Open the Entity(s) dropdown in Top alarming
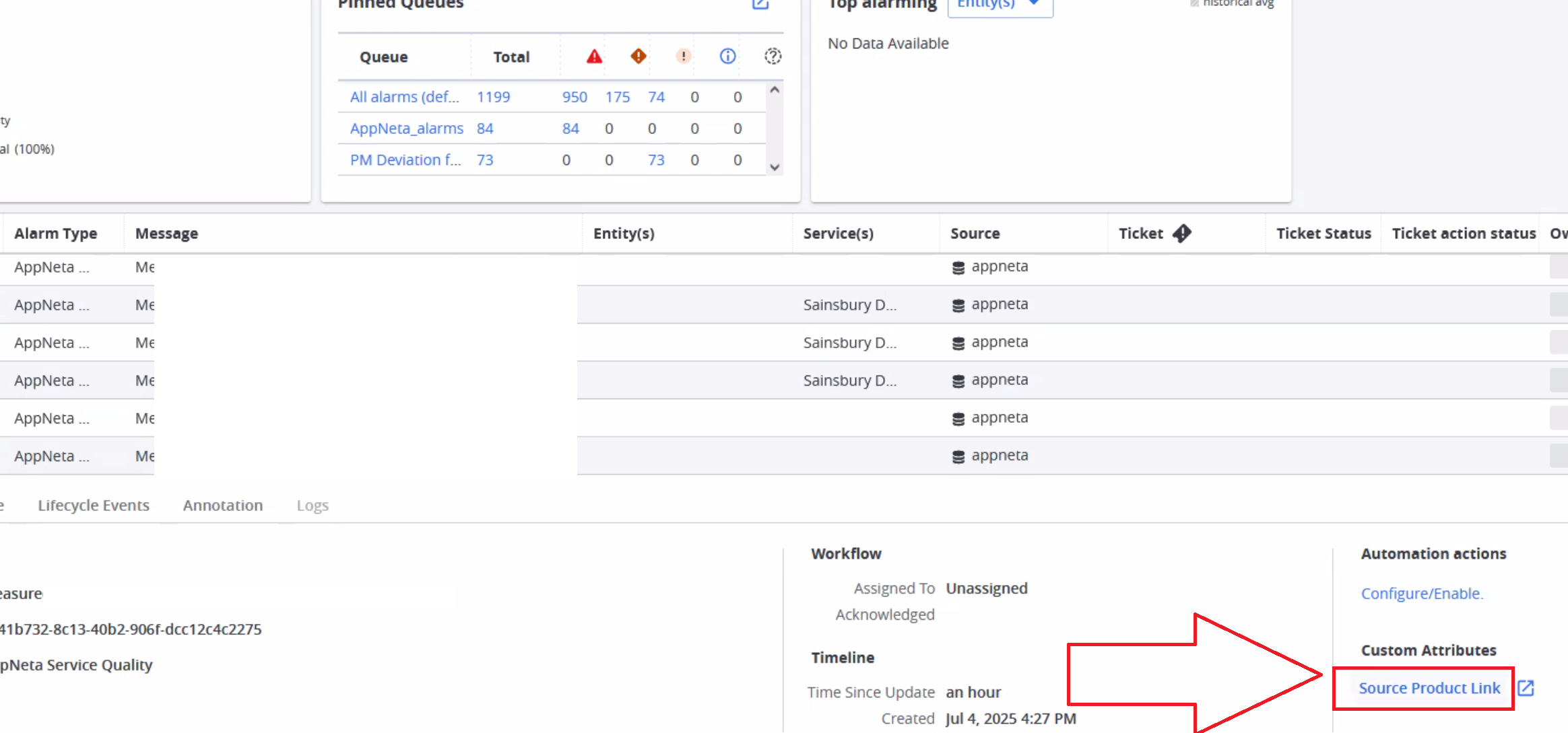Viewport: 1568px width, 733px height. (x=1000, y=4)
